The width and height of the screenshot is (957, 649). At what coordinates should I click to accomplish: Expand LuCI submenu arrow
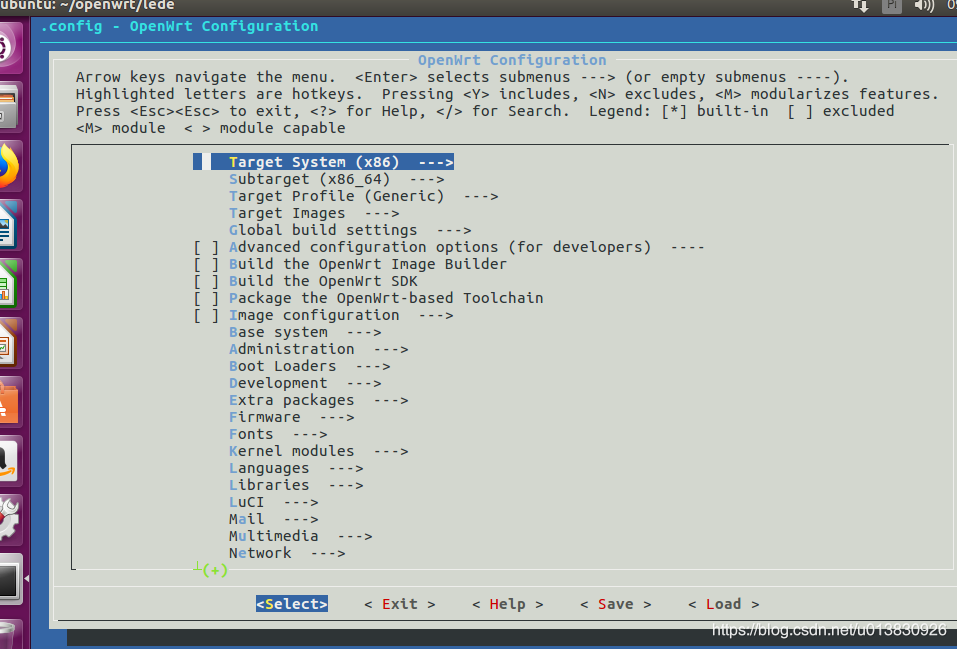pyautogui.click(x=301, y=502)
